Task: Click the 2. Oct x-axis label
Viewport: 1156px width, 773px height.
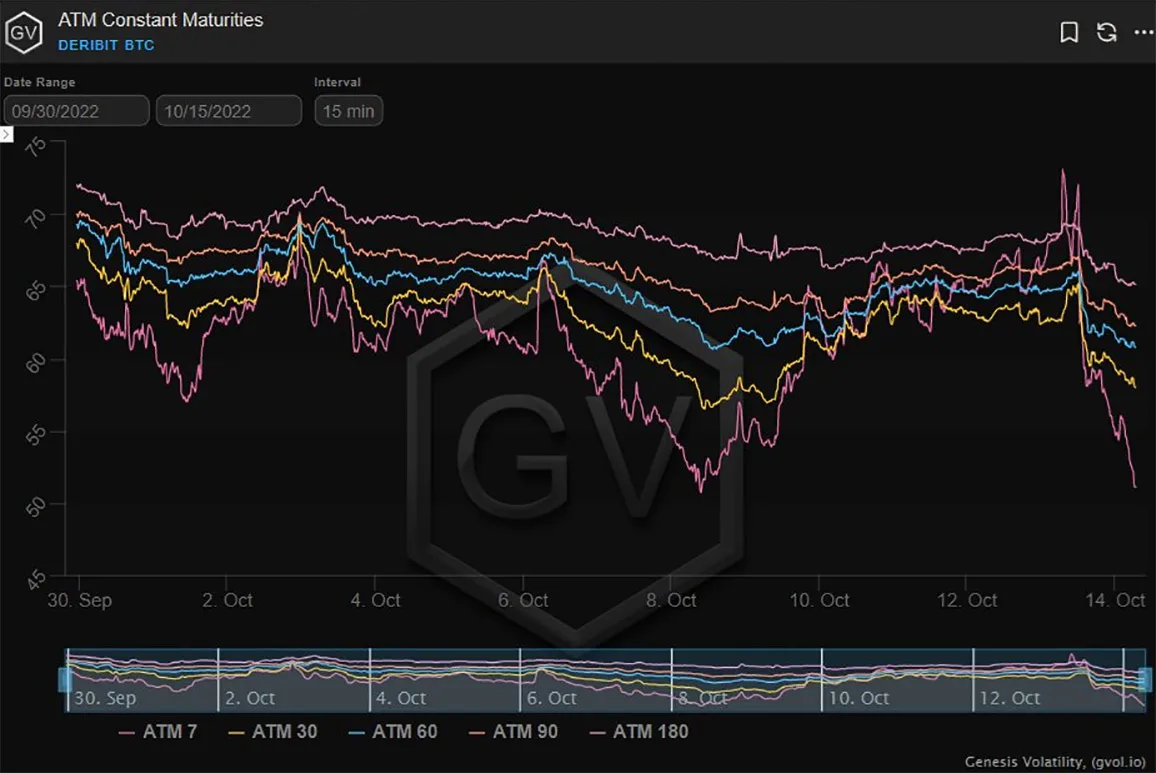Action: coord(227,600)
